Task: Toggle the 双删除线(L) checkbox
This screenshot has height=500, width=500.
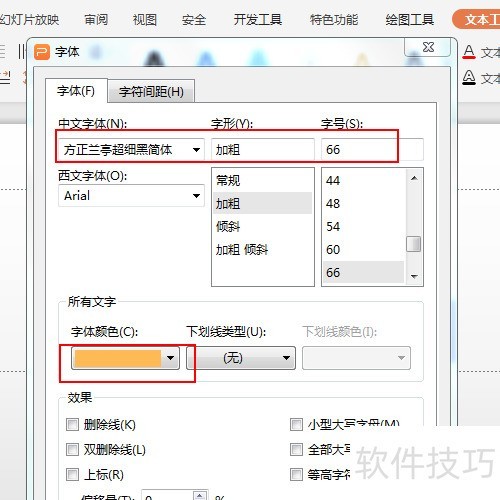Action: pyautogui.click(x=72, y=450)
